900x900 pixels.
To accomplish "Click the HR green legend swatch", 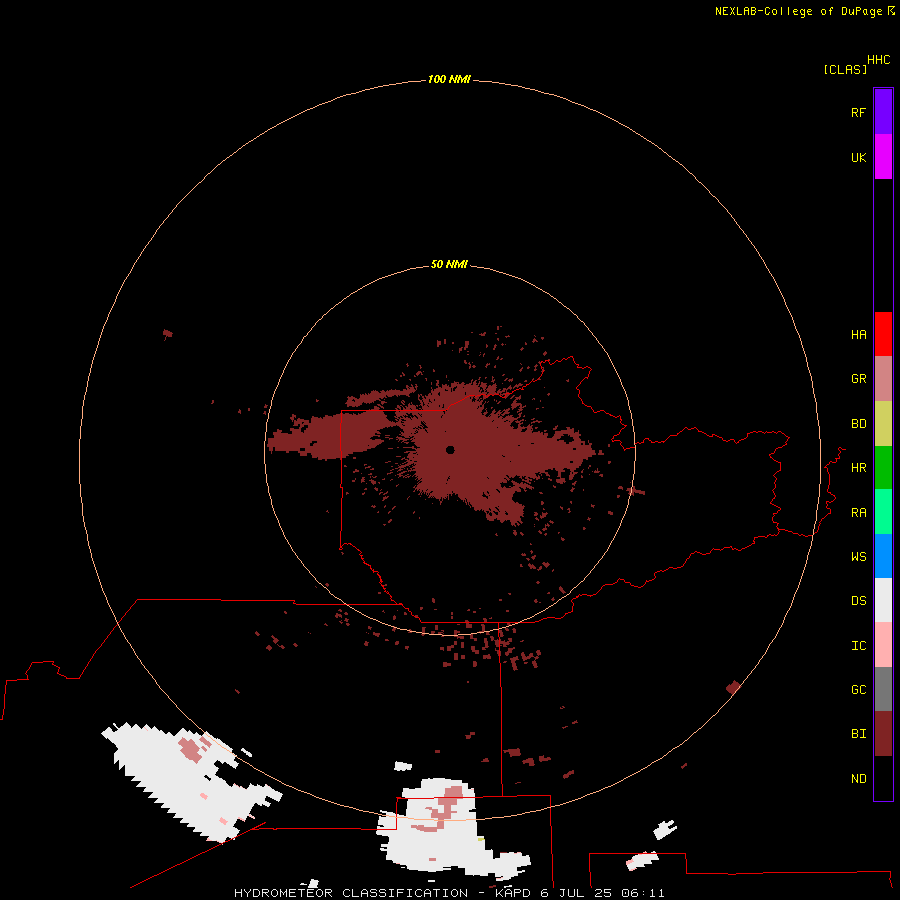I will tap(883, 468).
